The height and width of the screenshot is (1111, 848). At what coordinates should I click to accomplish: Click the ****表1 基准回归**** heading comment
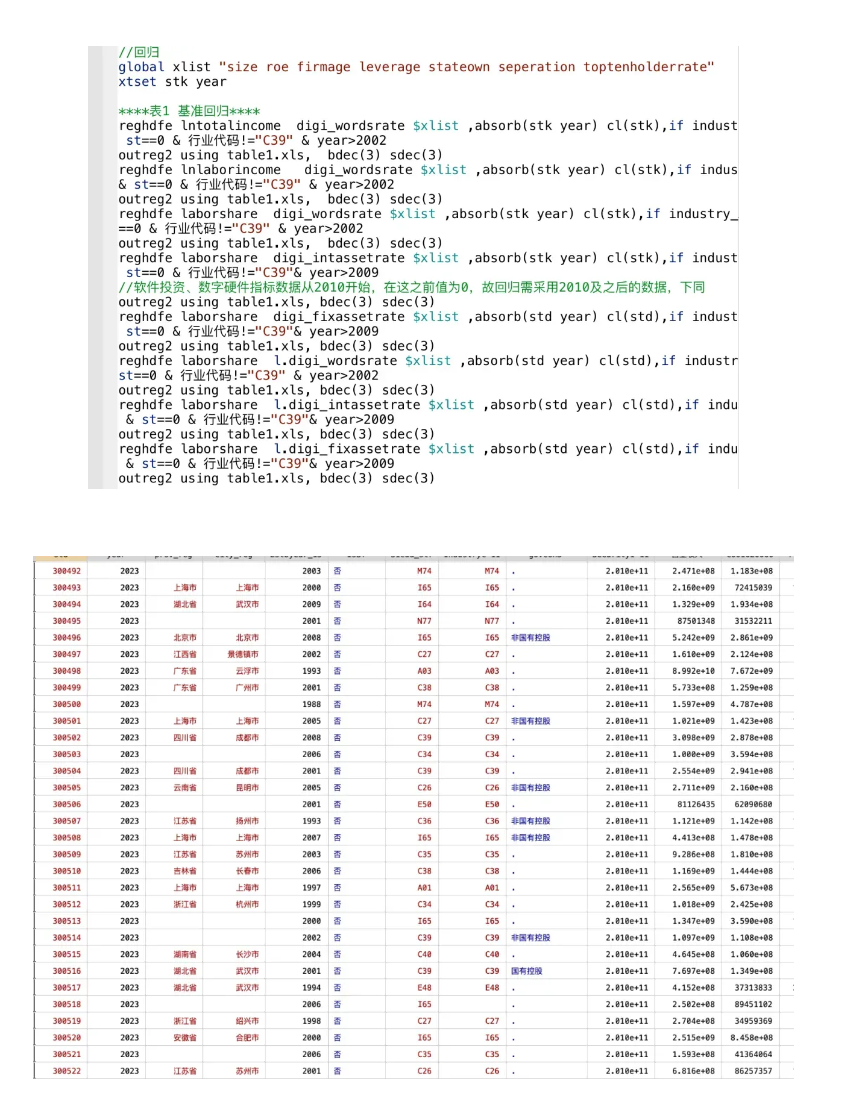189,111
